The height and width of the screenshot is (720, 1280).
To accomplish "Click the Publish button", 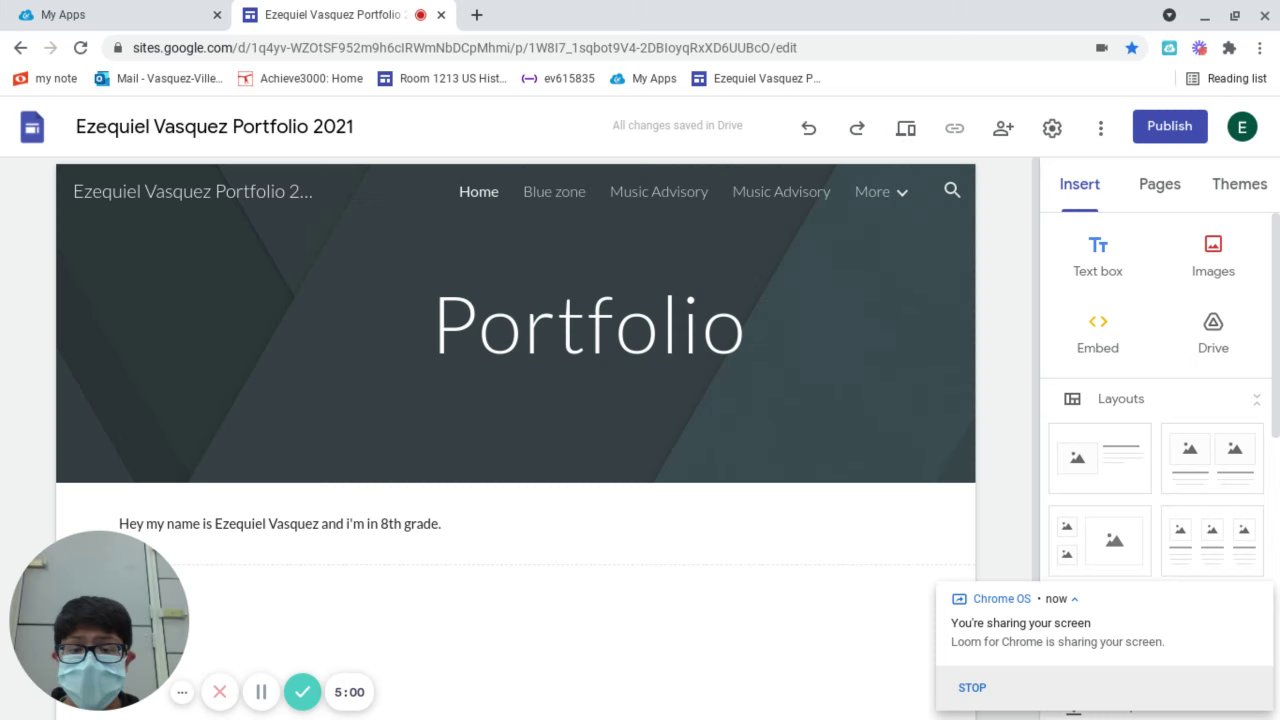I will [1170, 126].
